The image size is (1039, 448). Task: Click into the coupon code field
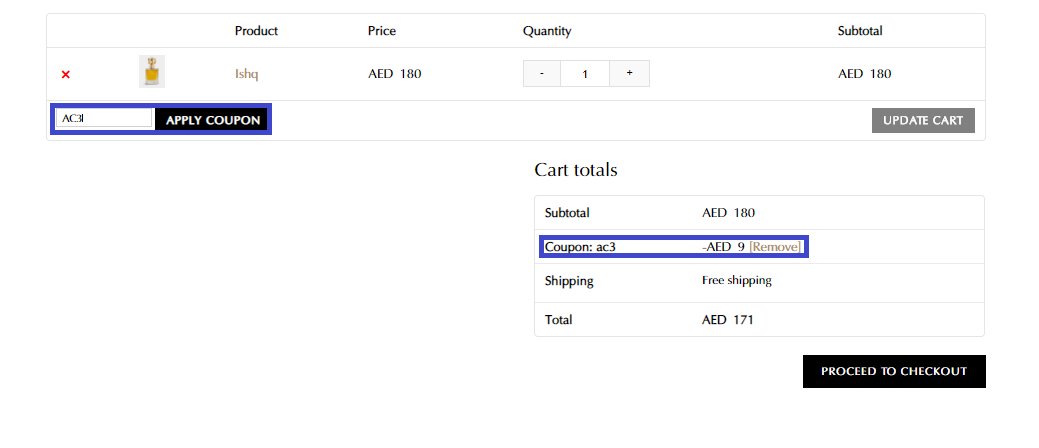pyautogui.click(x=104, y=119)
